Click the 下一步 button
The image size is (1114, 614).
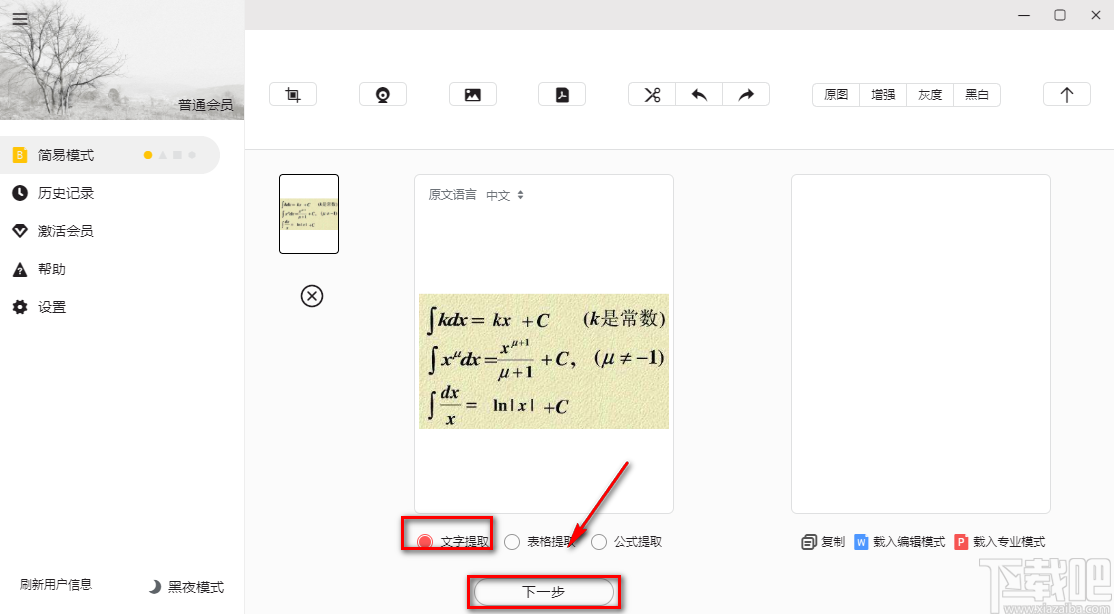click(x=544, y=592)
